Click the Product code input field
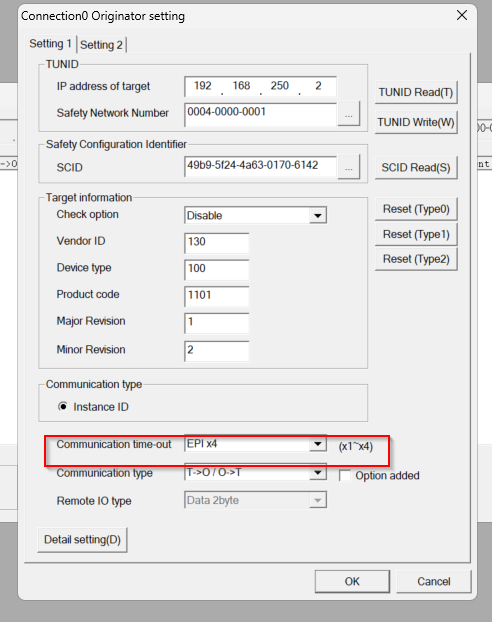 (217, 296)
